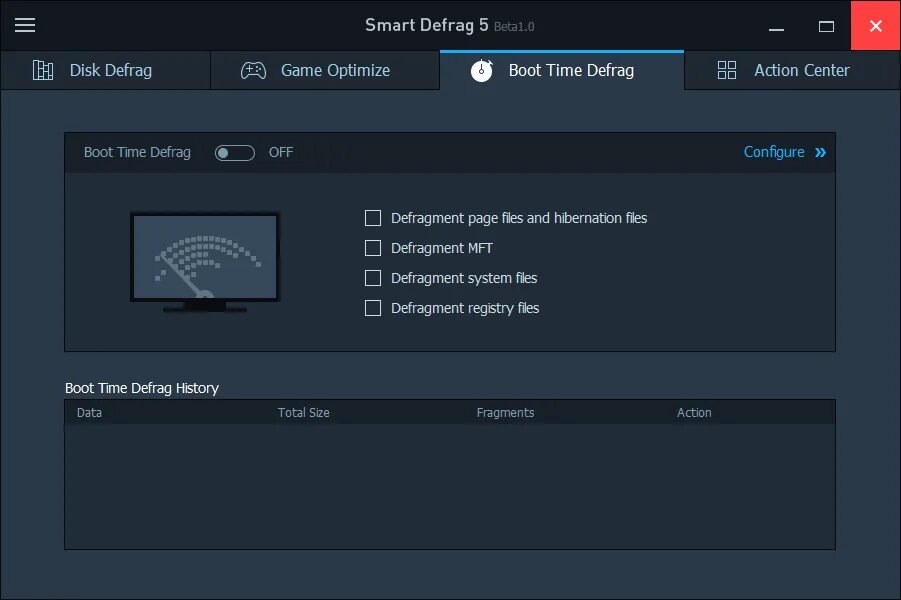This screenshot has width=901, height=600.
Task: Minimize the Smart Defrag window
Action: click(776, 26)
